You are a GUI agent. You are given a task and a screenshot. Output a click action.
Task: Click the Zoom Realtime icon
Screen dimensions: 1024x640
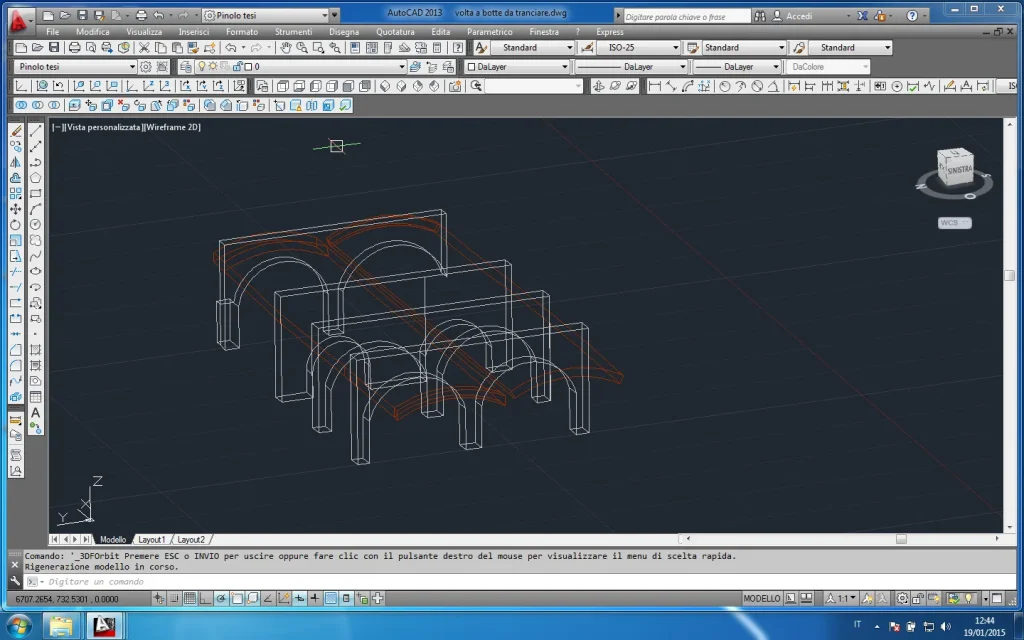coord(302,48)
